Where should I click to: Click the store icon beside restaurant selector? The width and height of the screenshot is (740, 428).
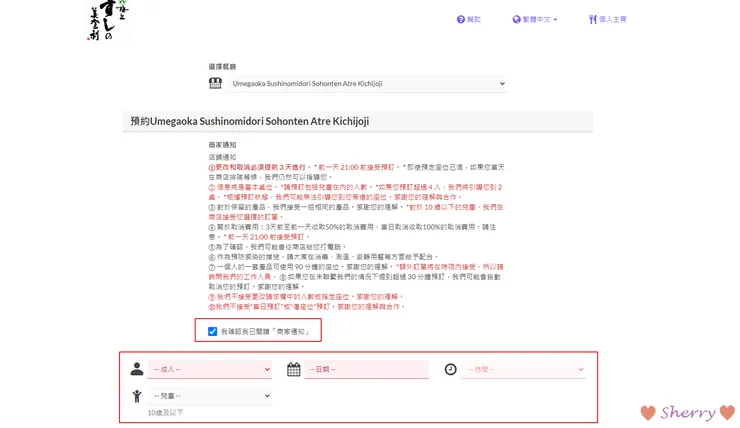pos(215,83)
